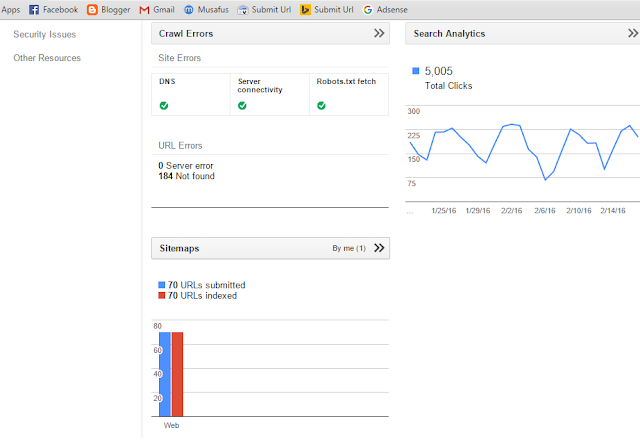Click the 70 URLs indexed text
The height and width of the screenshot is (444, 640).
pyautogui.click(x=202, y=295)
